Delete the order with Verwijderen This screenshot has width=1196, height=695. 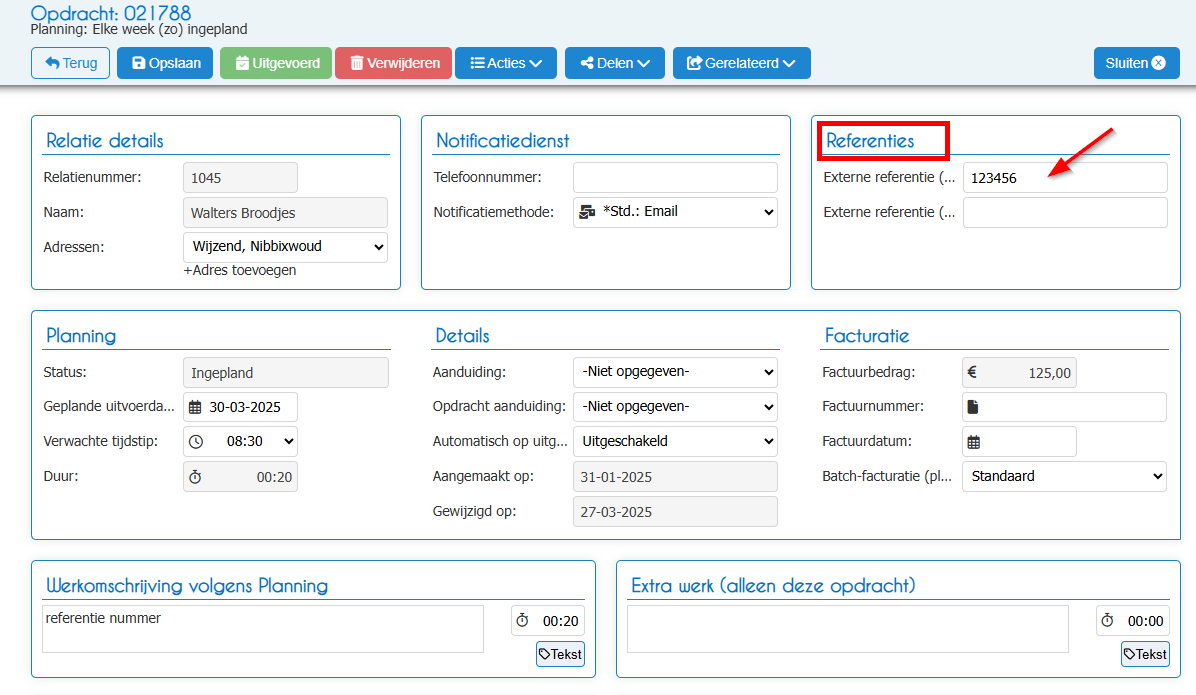[394, 63]
